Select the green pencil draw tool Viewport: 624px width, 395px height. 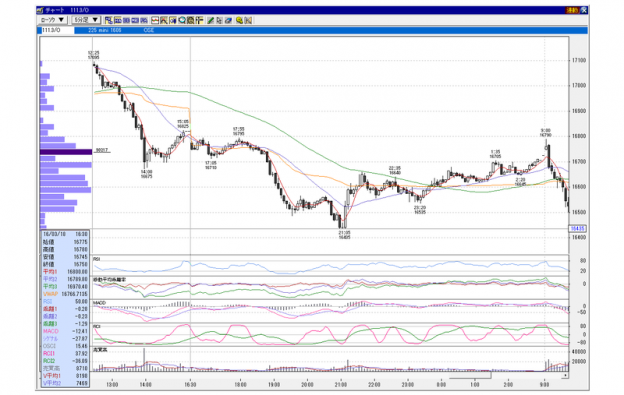(211, 20)
